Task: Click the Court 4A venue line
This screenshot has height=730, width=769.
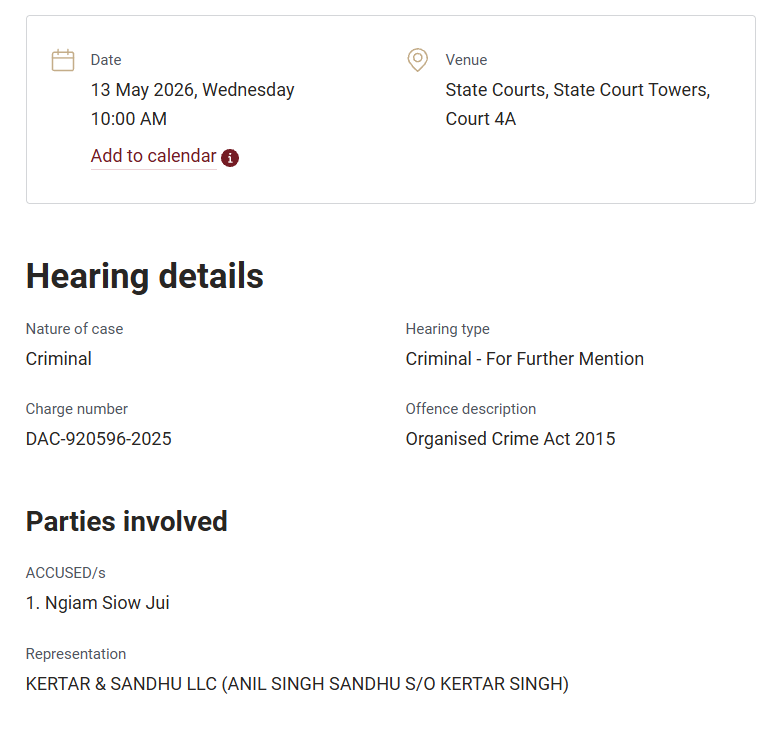Action: [x=481, y=119]
